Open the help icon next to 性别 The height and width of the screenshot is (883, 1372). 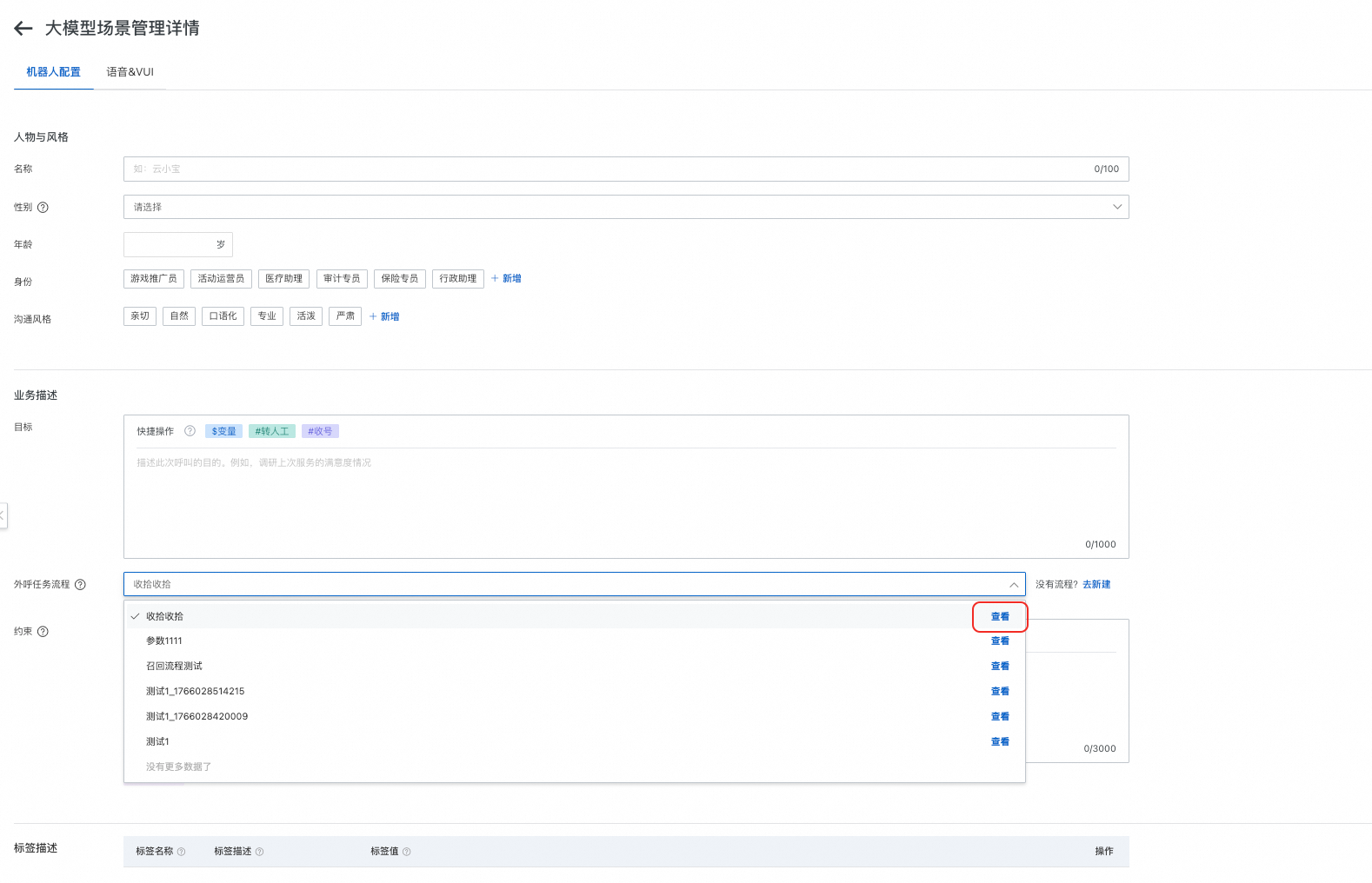(43, 208)
